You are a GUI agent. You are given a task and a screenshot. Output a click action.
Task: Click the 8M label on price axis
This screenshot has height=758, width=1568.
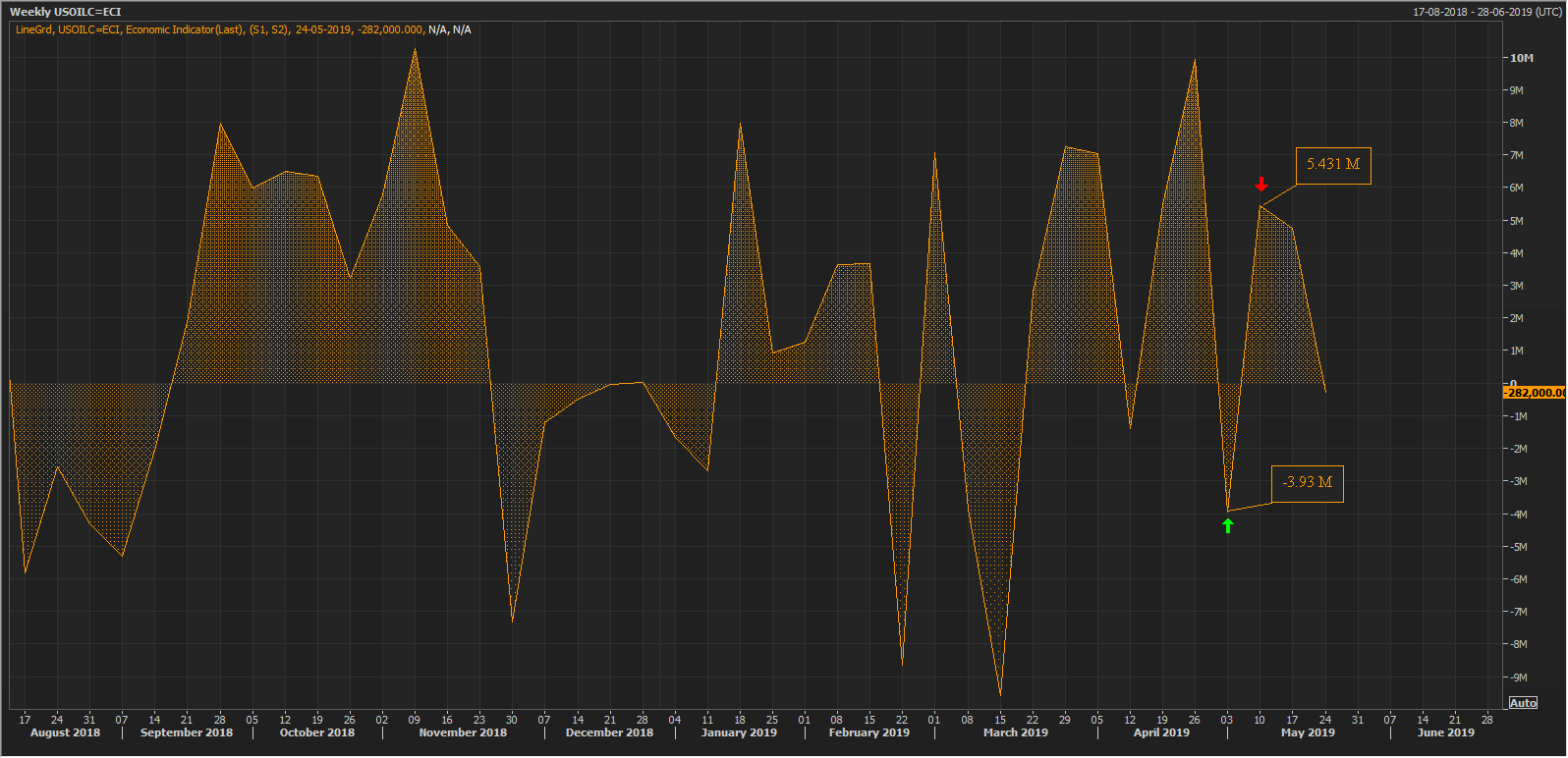[1517, 123]
